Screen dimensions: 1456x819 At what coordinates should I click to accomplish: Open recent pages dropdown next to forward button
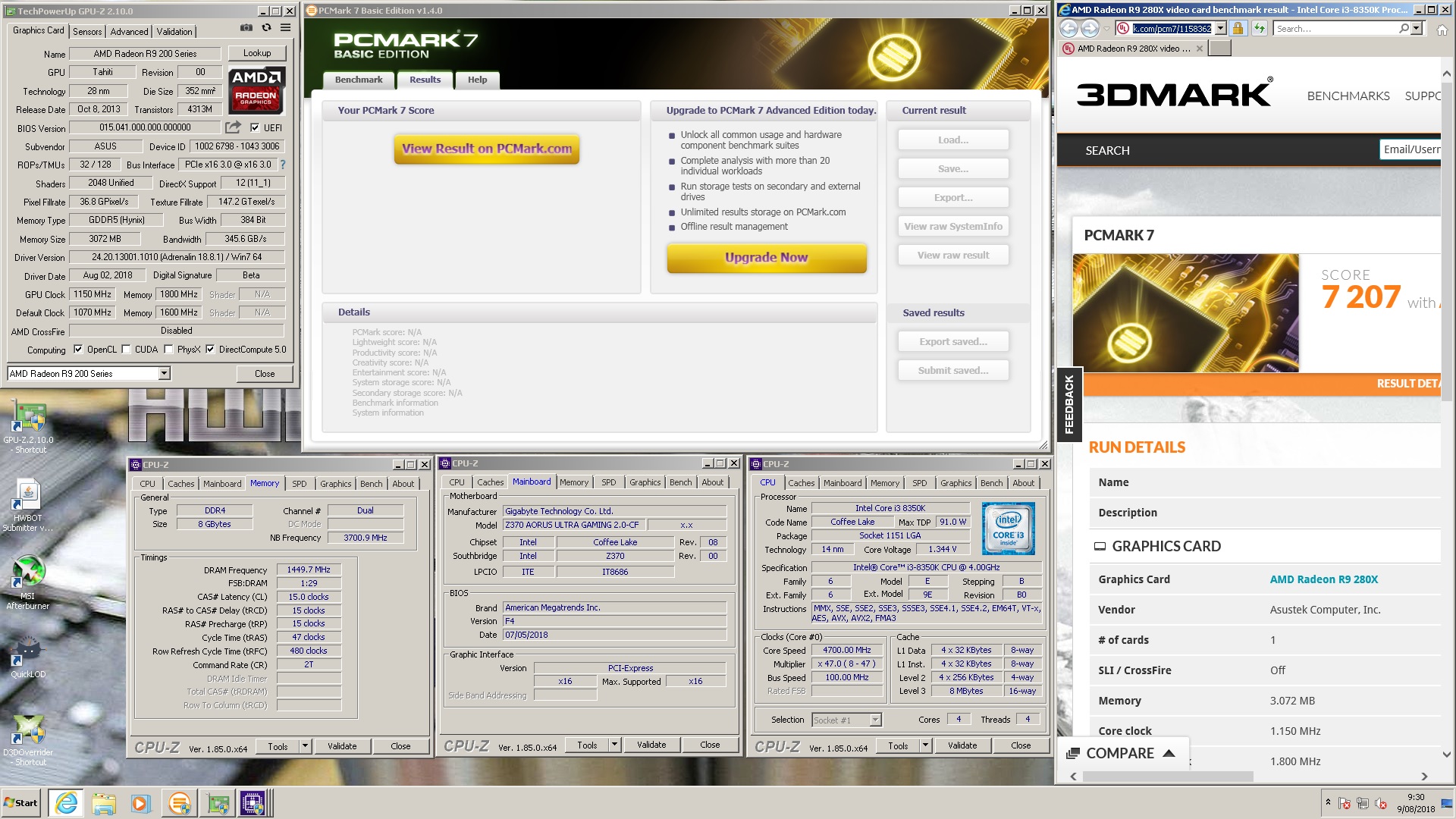point(1106,29)
